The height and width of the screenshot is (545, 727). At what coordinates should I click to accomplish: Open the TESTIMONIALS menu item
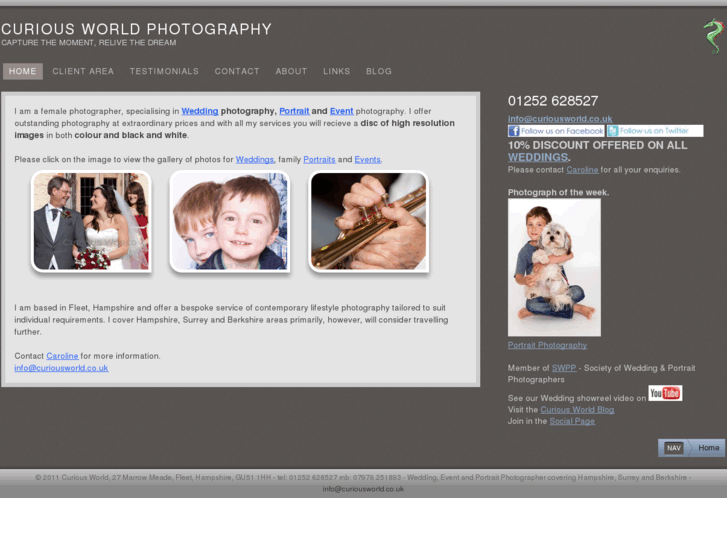pos(164,71)
